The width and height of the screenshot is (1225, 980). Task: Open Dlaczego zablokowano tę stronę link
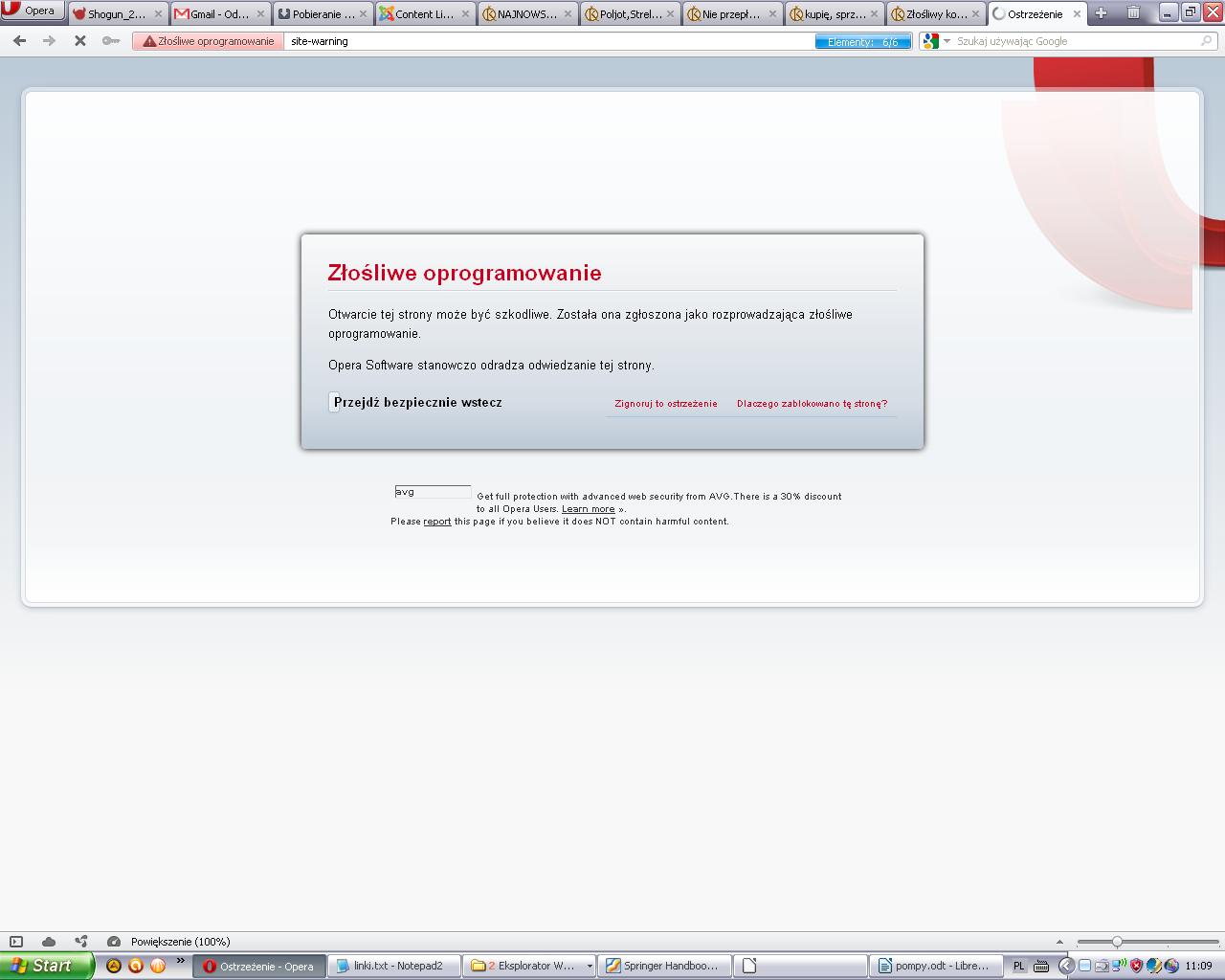coord(813,404)
